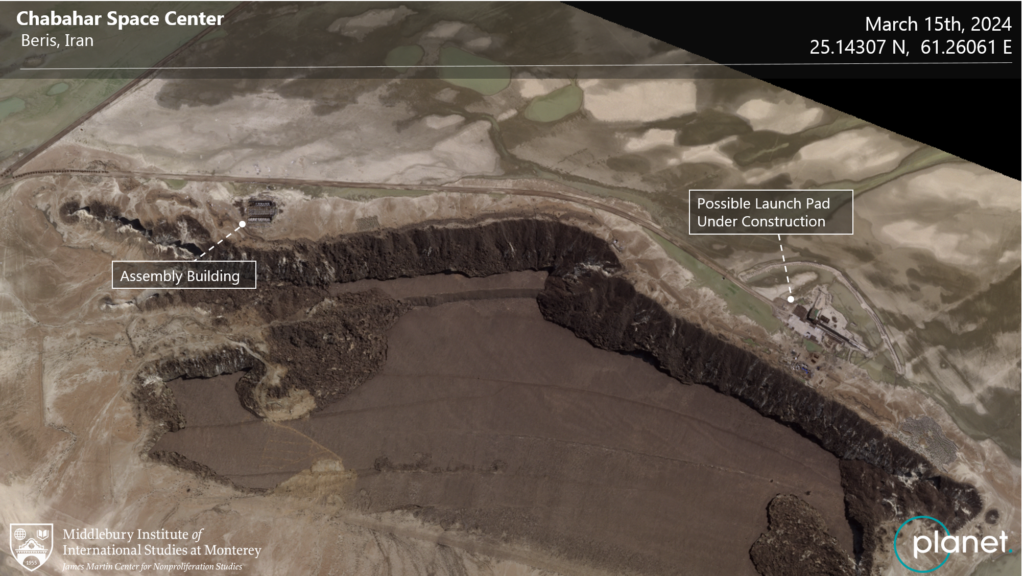
Task: Click the 'planet' wordmark text
Action: pos(960,544)
